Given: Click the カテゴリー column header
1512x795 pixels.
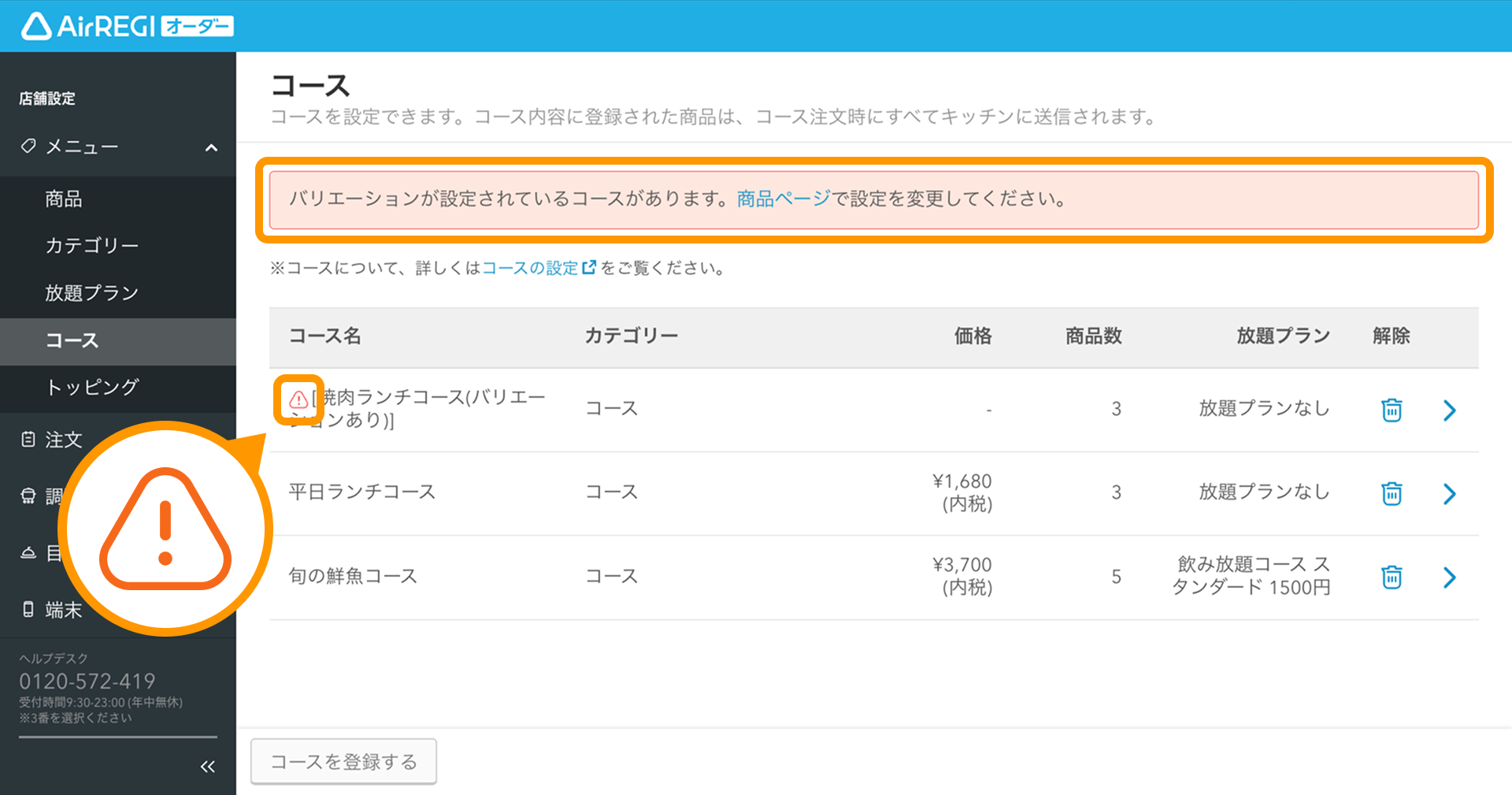Looking at the screenshot, I should [632, 336].
